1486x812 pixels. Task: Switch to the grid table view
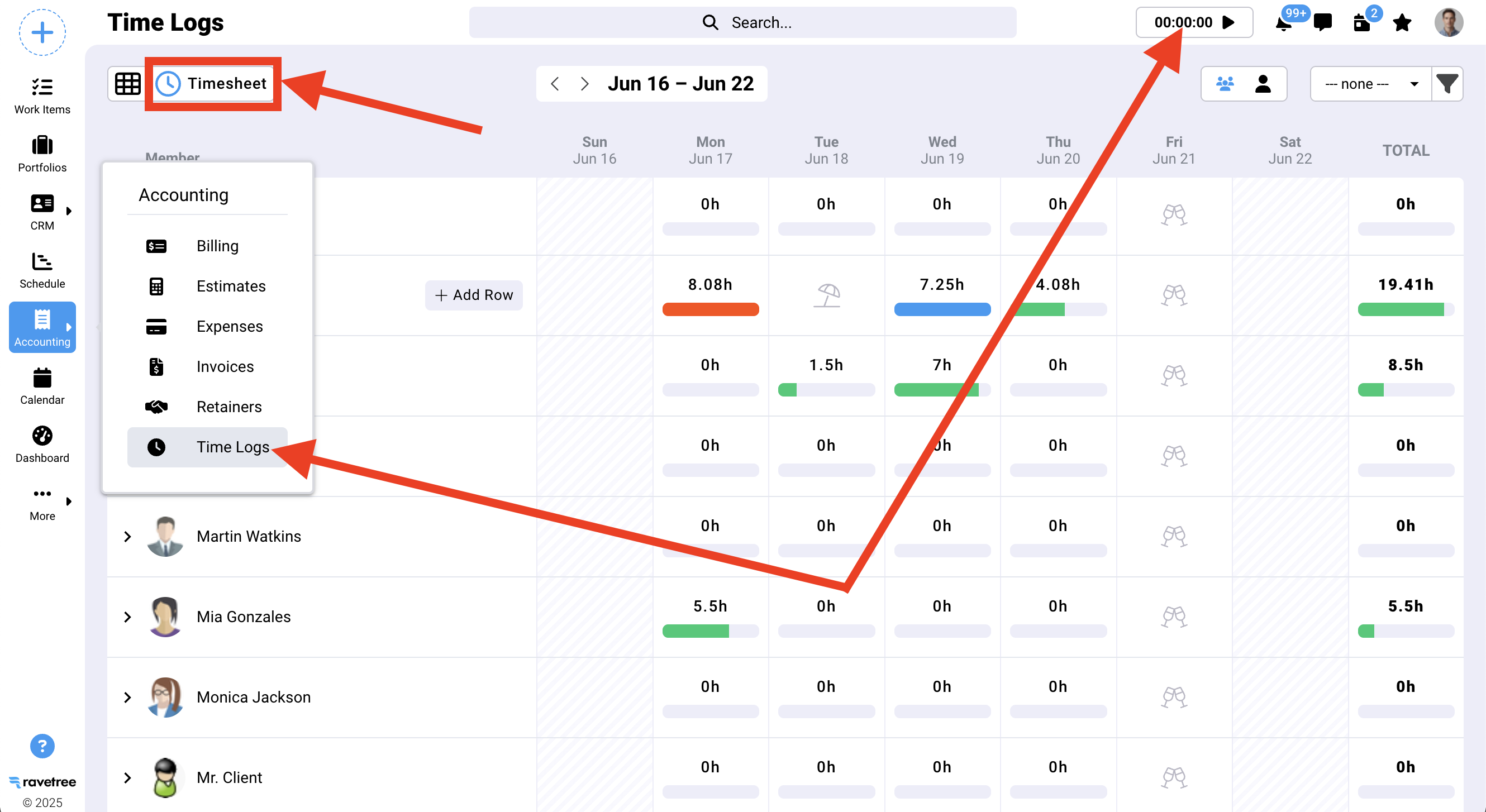coord(127,84)
